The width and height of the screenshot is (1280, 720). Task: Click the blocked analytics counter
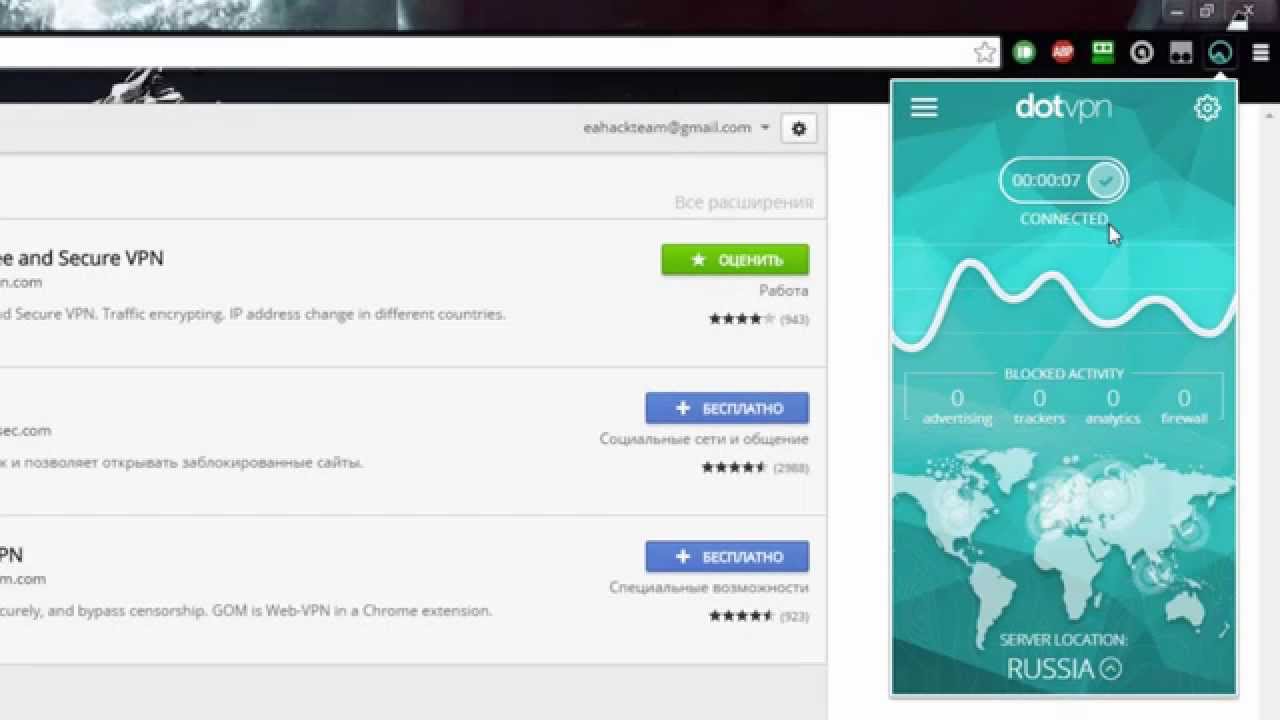coord(1113,407)
